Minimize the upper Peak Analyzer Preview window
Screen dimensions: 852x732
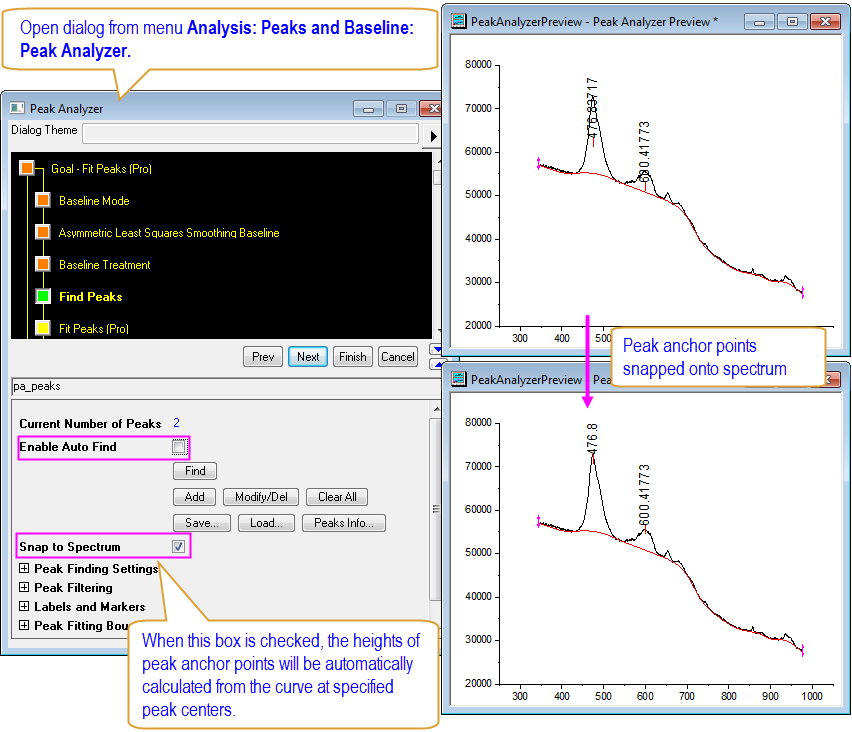coord(760,22)
